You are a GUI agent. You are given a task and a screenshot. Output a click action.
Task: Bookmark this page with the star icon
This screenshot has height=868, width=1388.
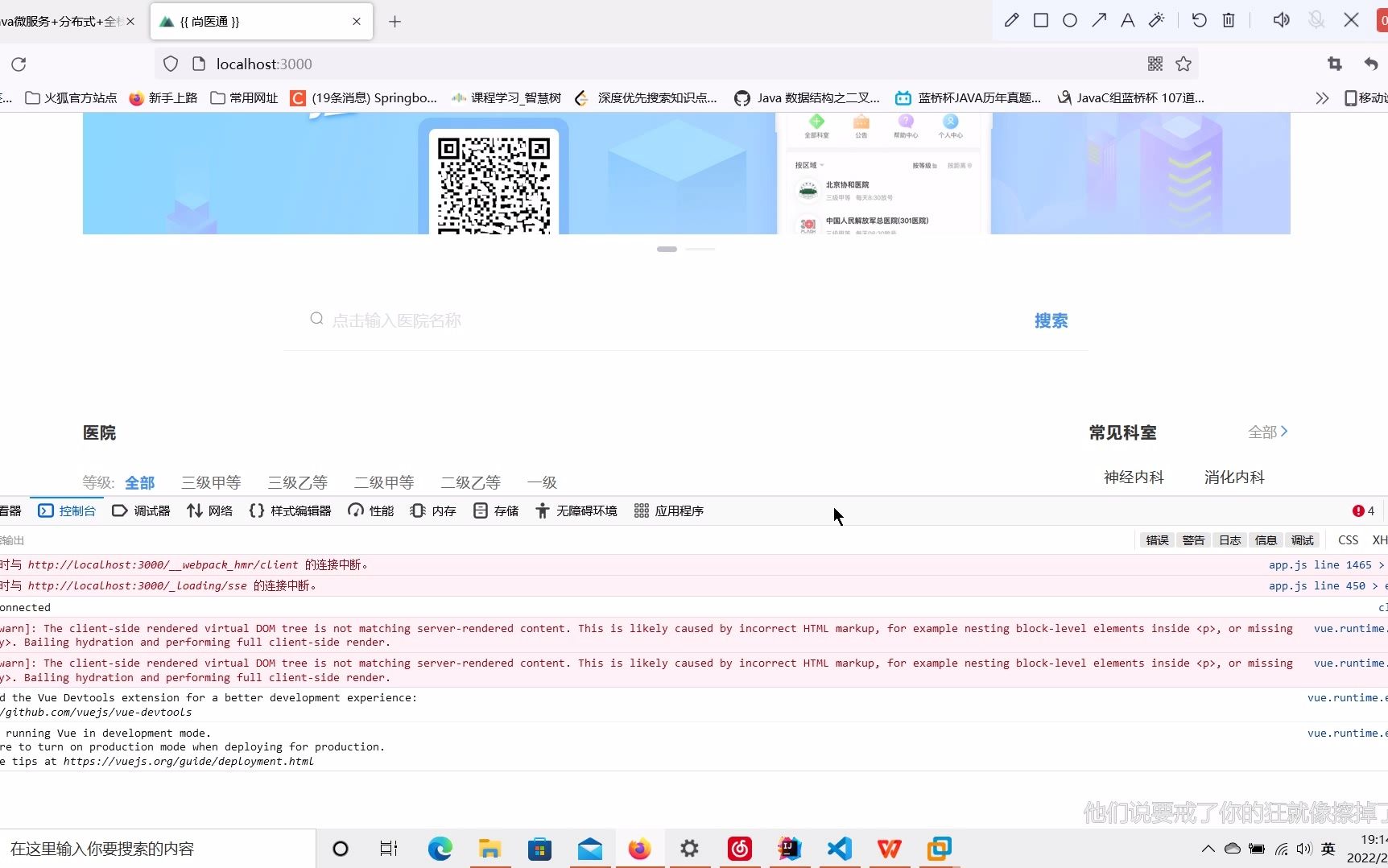pyautogui.click(x=1184, y=64)
